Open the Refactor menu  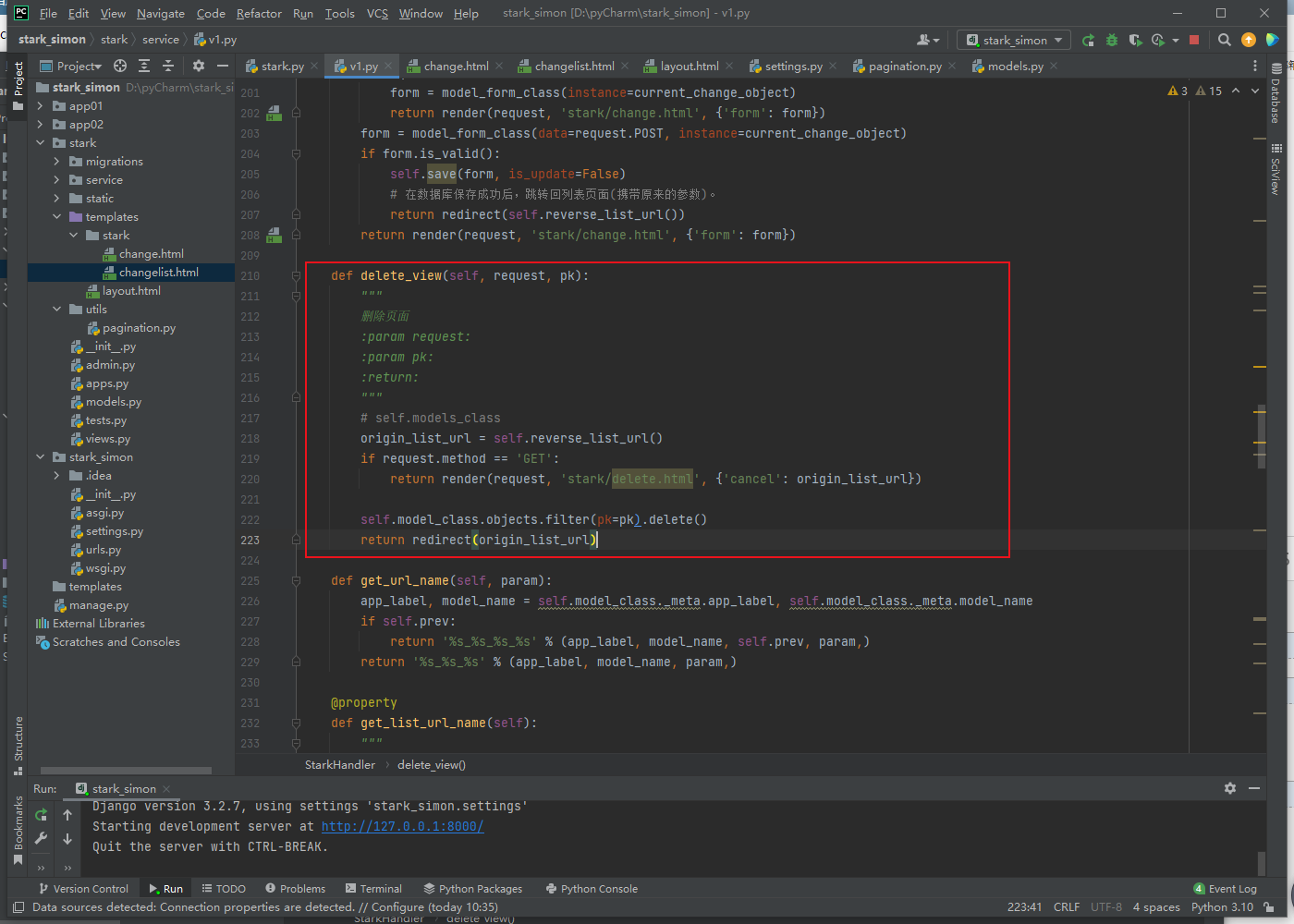click(259, 13)
